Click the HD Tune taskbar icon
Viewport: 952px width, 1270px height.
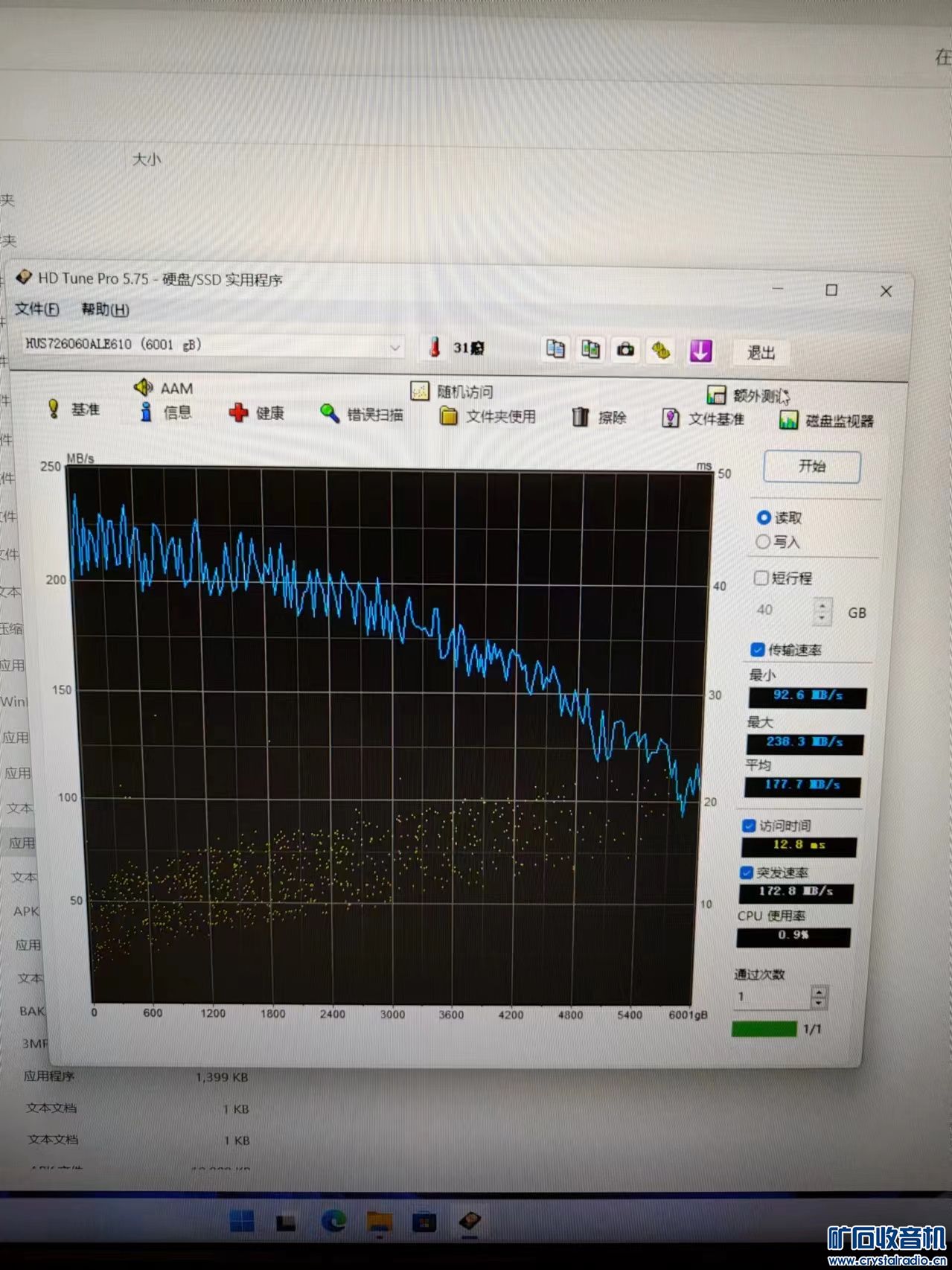pos(470,1222)
